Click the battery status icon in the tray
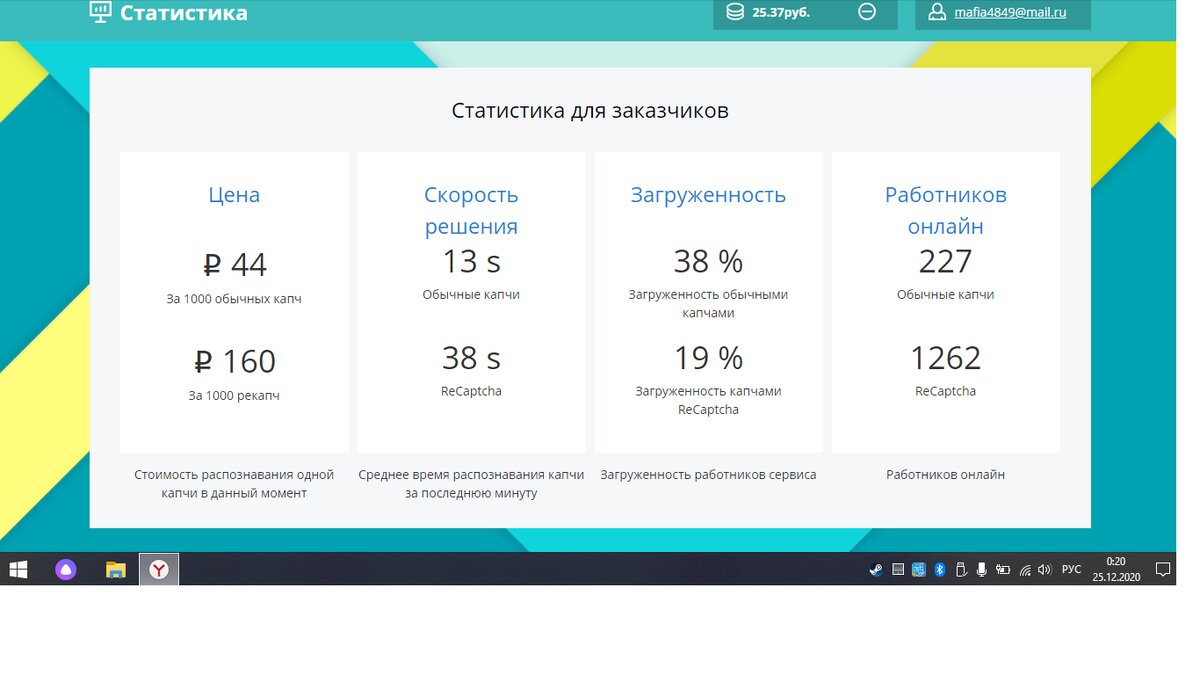1200x675 pixels. click(x=1003, y=569)
